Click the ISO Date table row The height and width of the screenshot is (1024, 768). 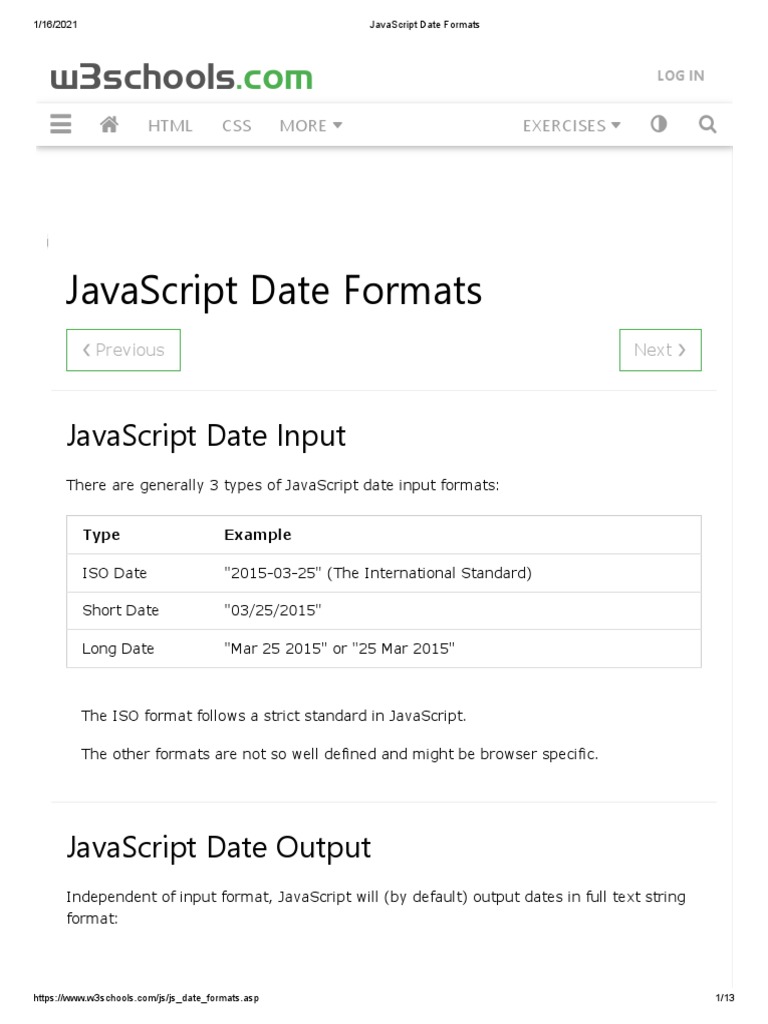click(x=383, y=573)
